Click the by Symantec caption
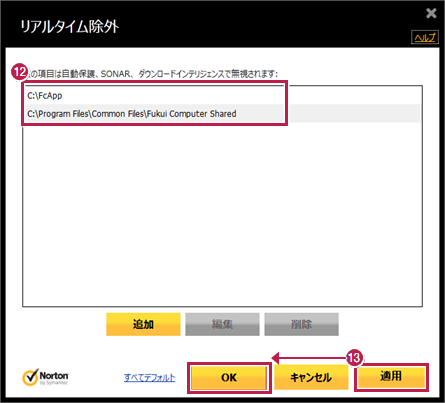 (x=54, y=383)
